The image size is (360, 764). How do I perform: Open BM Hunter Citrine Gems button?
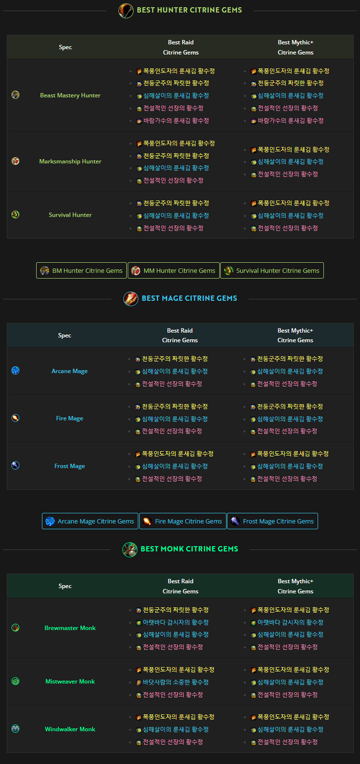point(81,270)
